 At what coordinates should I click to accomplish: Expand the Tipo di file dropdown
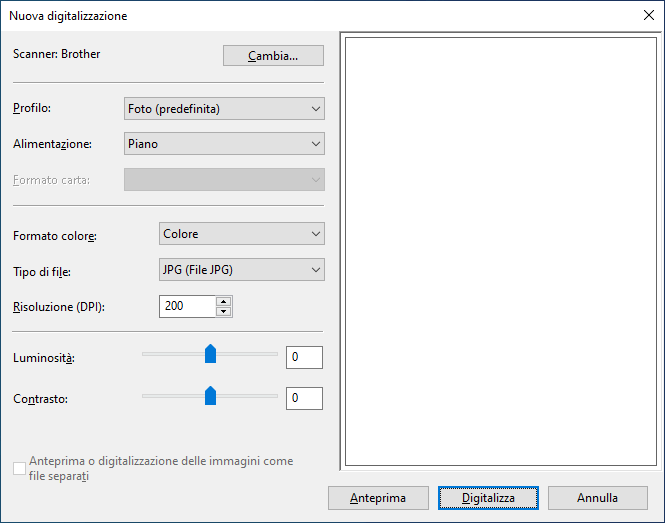(242, 269)
